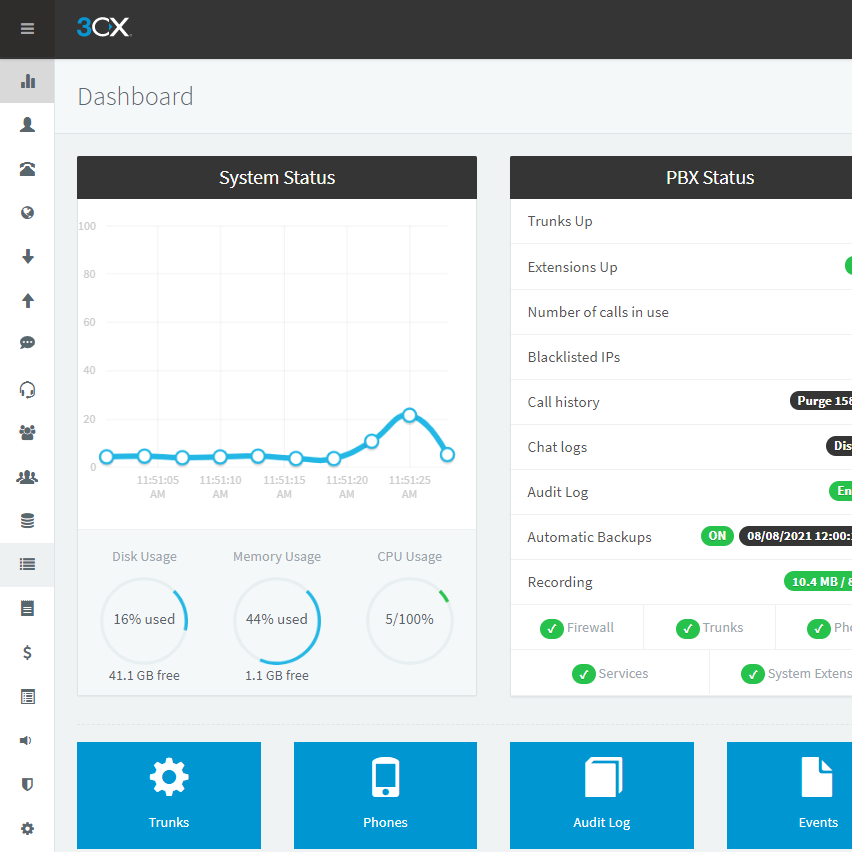Click the Firewall status label
852x852 pixels.
pos(590,628)
